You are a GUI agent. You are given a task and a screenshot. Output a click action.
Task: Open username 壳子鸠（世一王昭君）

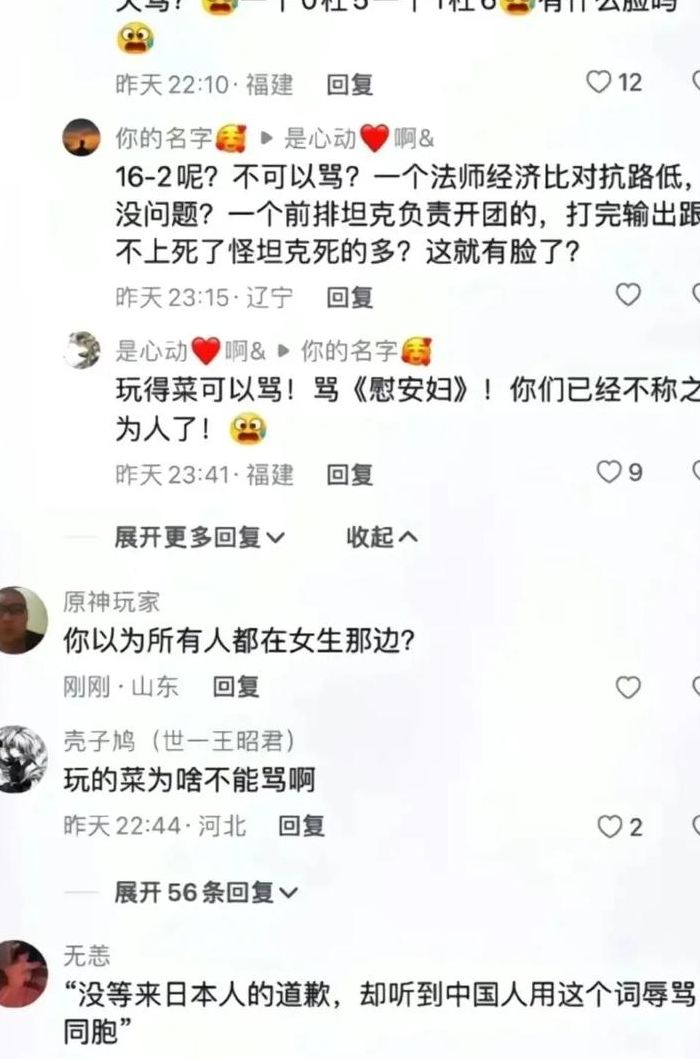click(180, 741)
